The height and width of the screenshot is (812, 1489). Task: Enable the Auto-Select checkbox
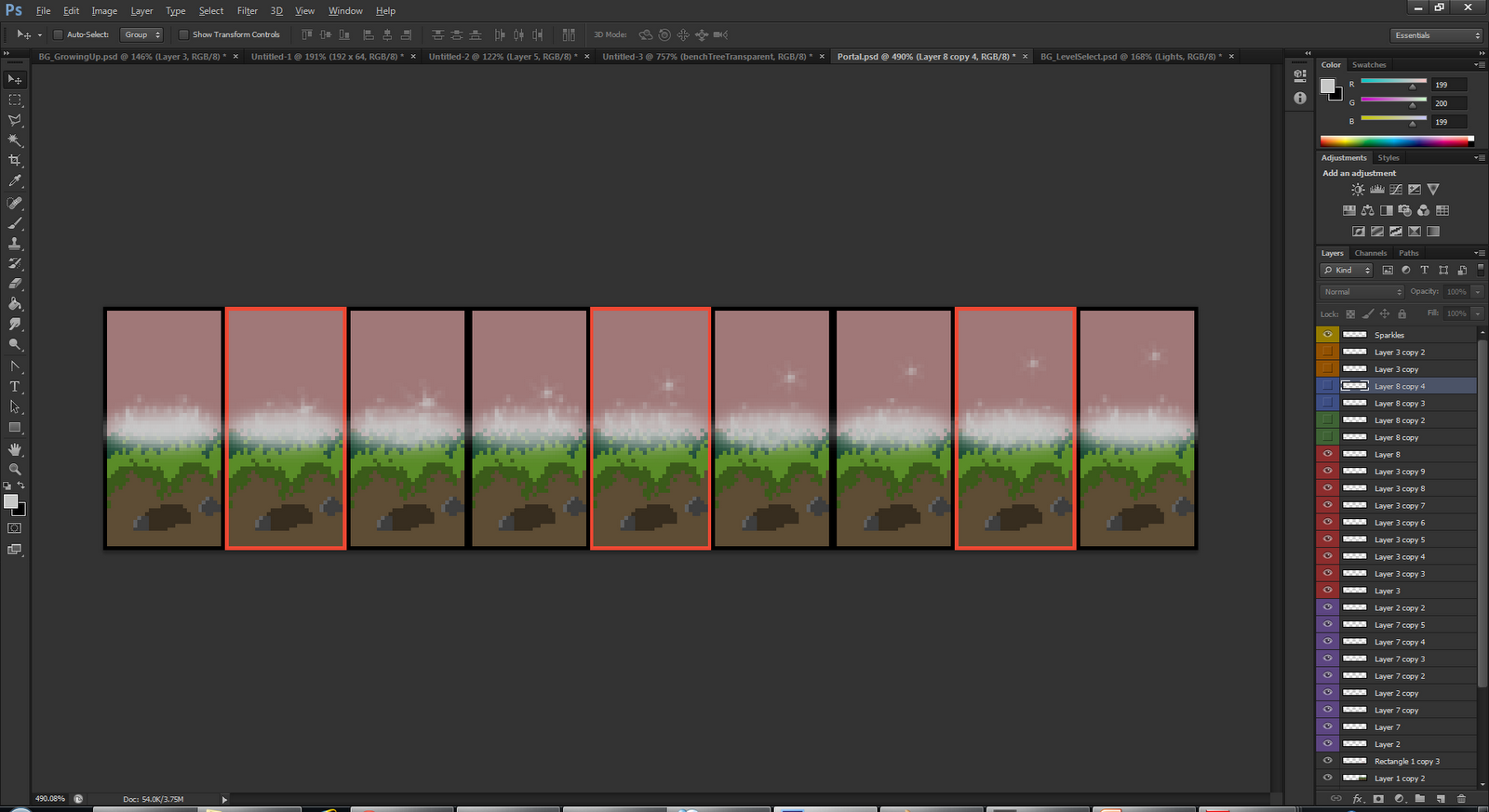[x=58, y=34]
